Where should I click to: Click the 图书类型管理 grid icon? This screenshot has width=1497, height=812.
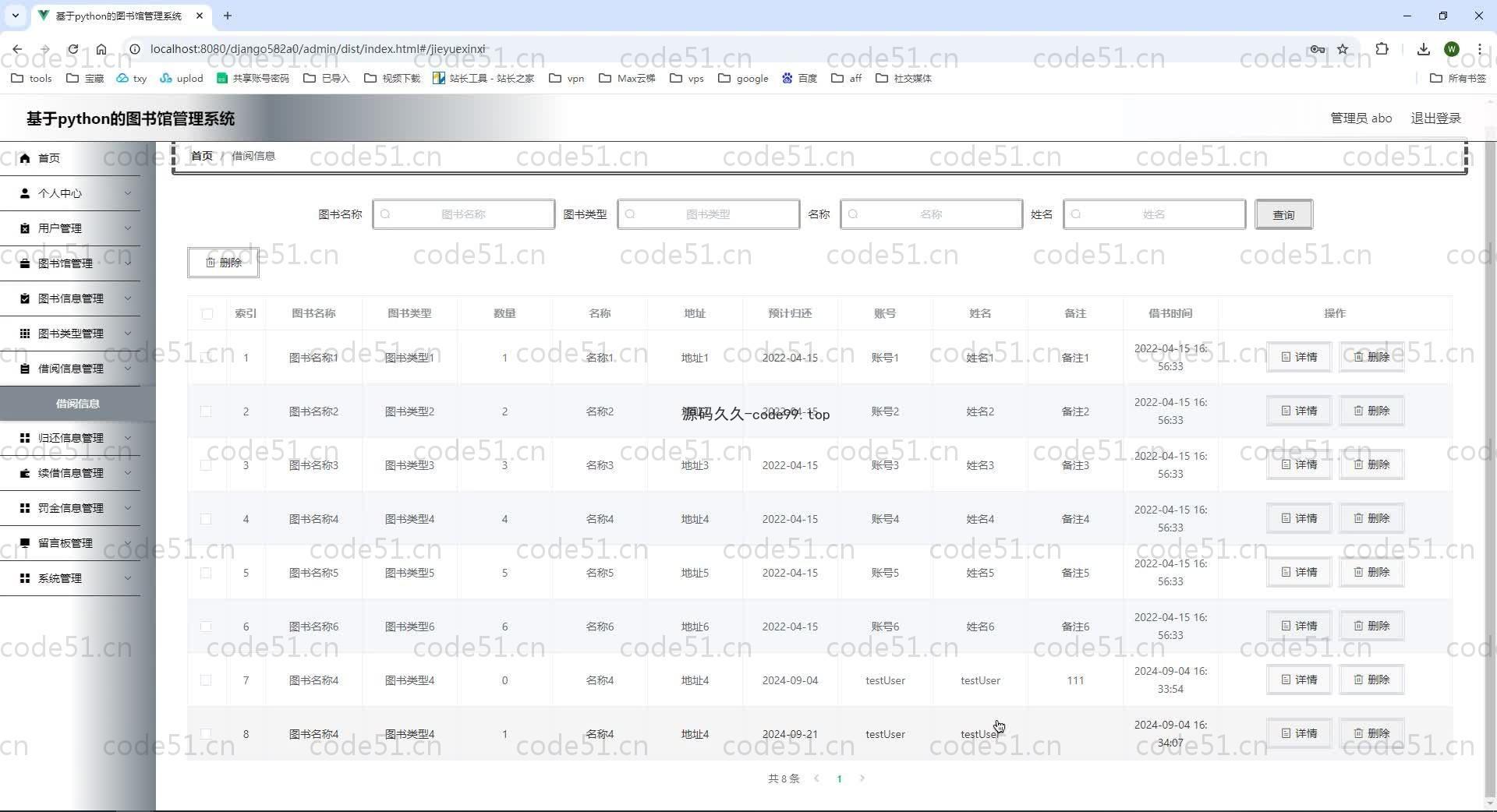(x=25, y=334)
